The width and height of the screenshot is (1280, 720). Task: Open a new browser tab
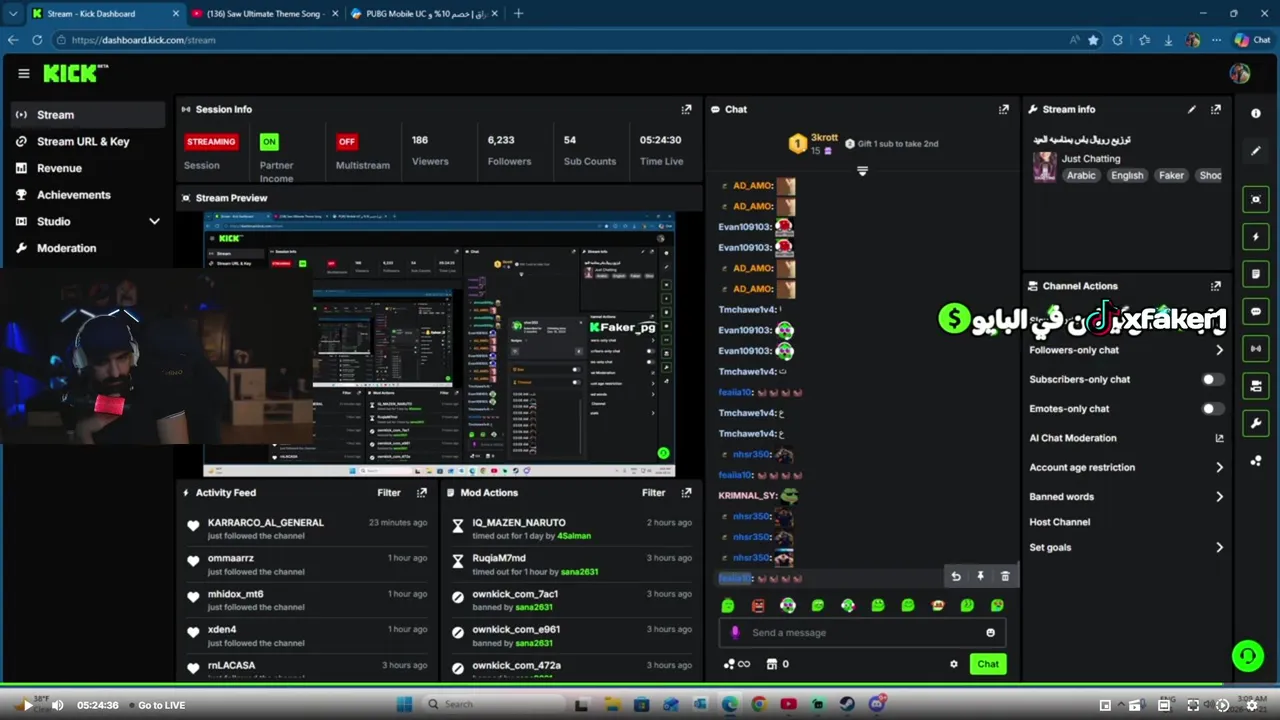tap(518, 14)
